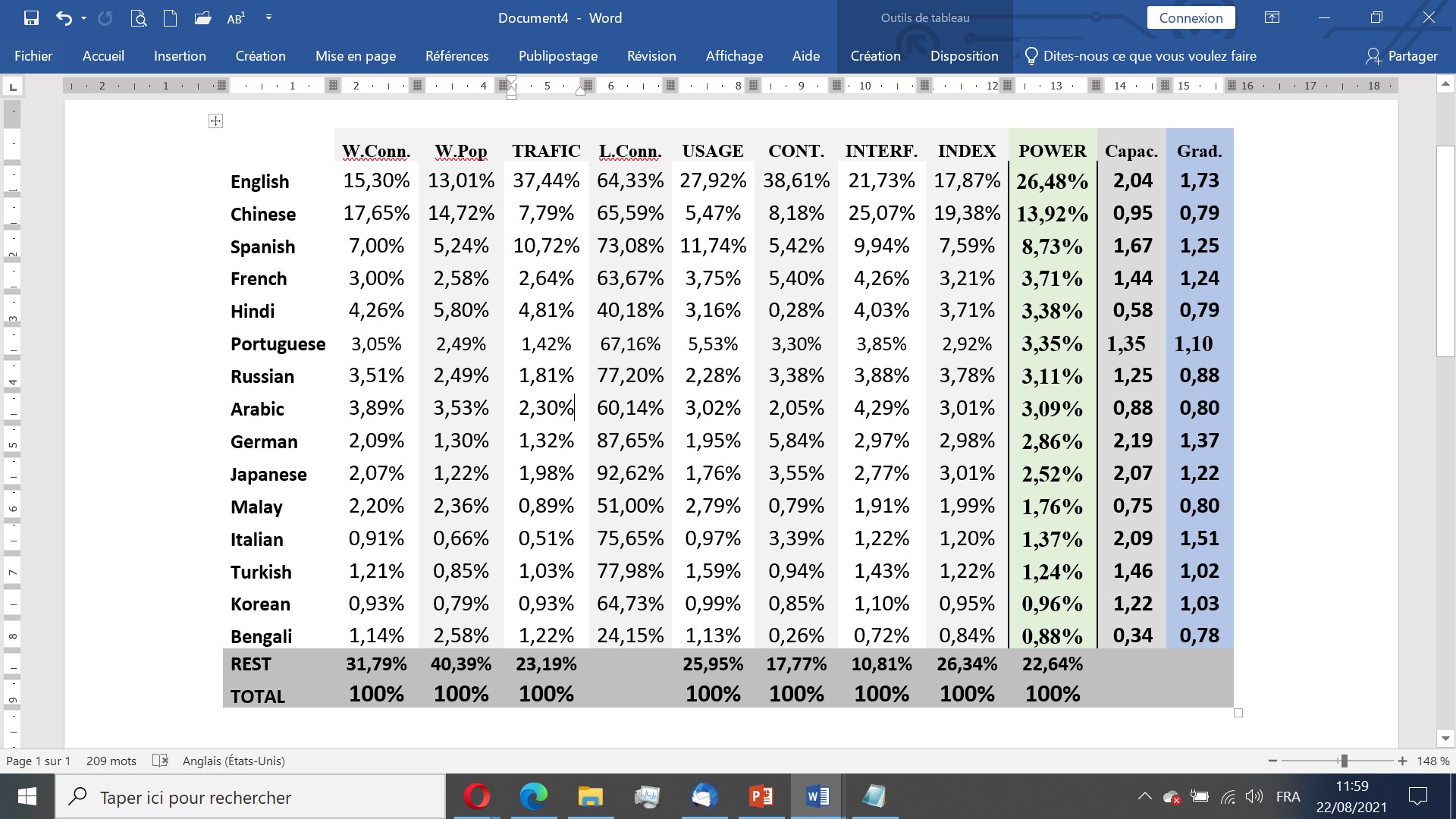Image resolution: width=1456 pixels, height=819 pixels.
Task: Click the insert footnote AB1 icon
Action: [236, 18]
